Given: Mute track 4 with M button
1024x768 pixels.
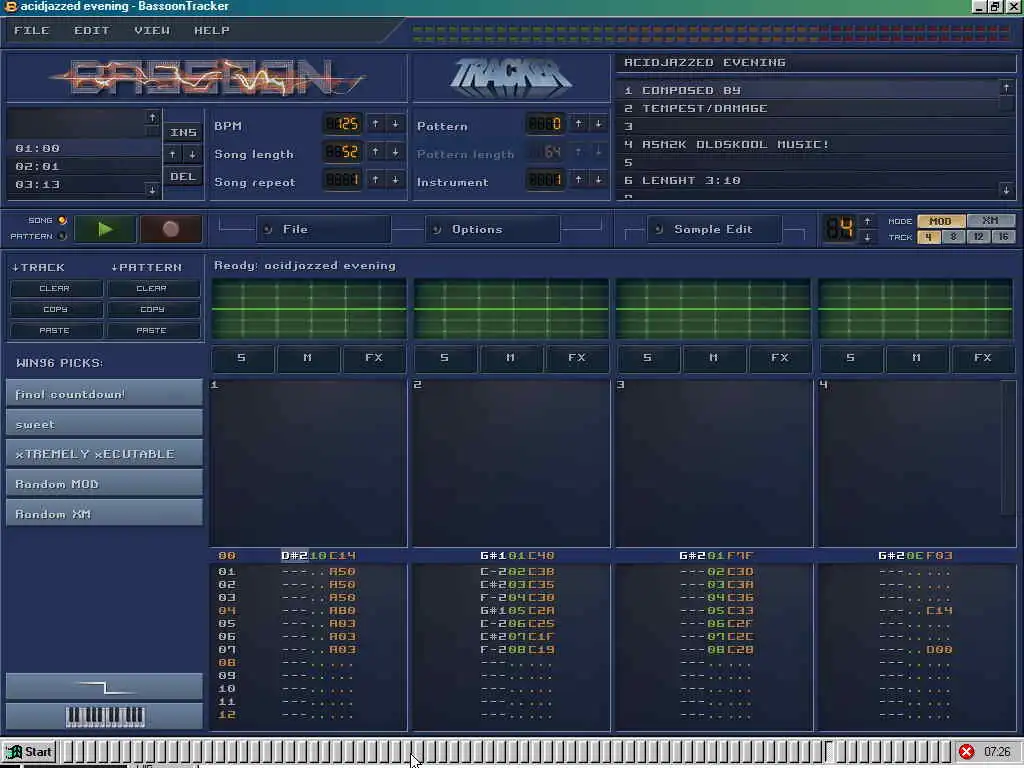Looking at the screenshot, I should (916, 359).
